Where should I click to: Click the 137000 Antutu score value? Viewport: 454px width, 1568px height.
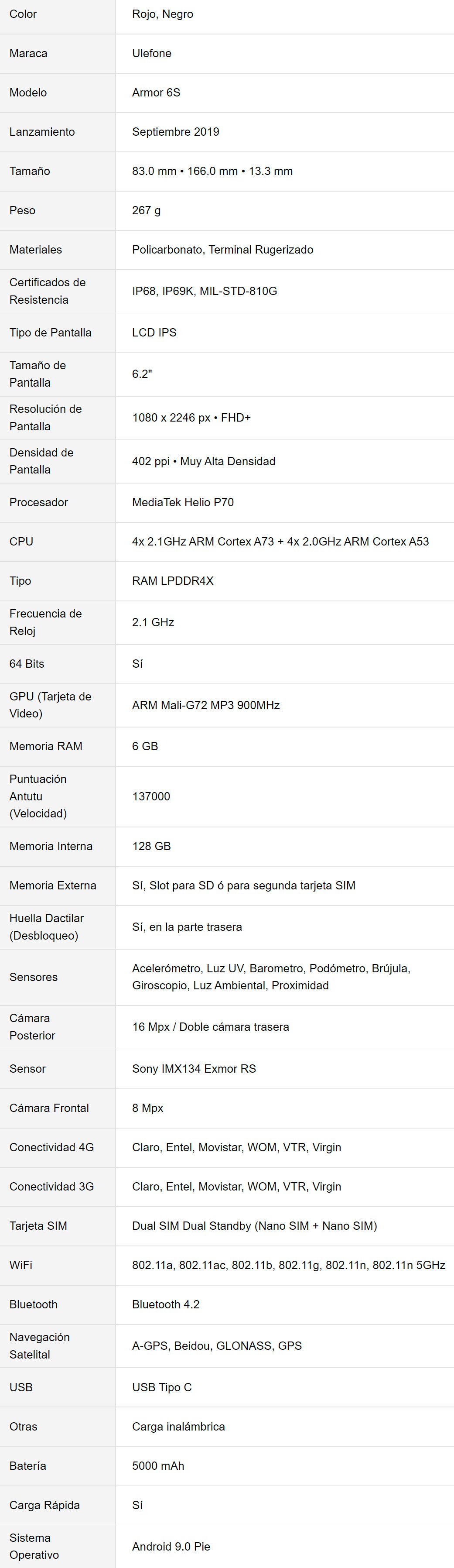(151, 796)
